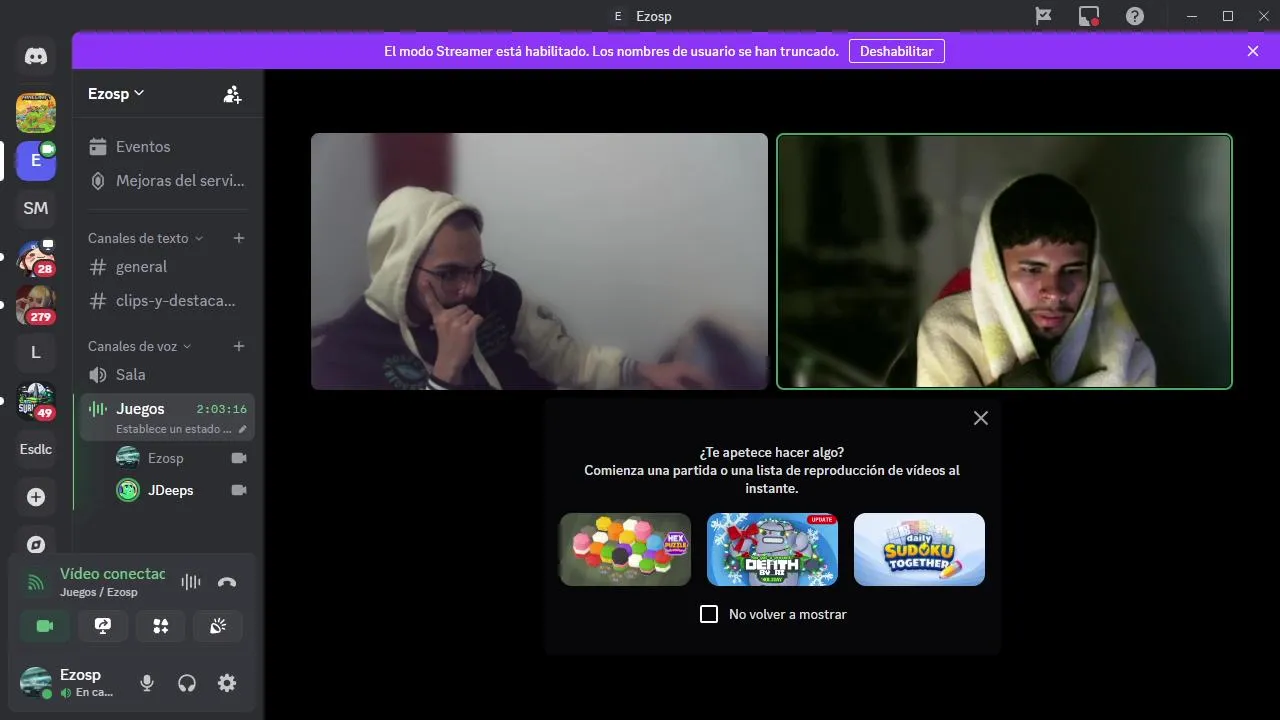Image resolution: width=1280 pixels, height=720 pixels.
Task: Dismiss the streamer mode banner
Action: pos(1253,51)
